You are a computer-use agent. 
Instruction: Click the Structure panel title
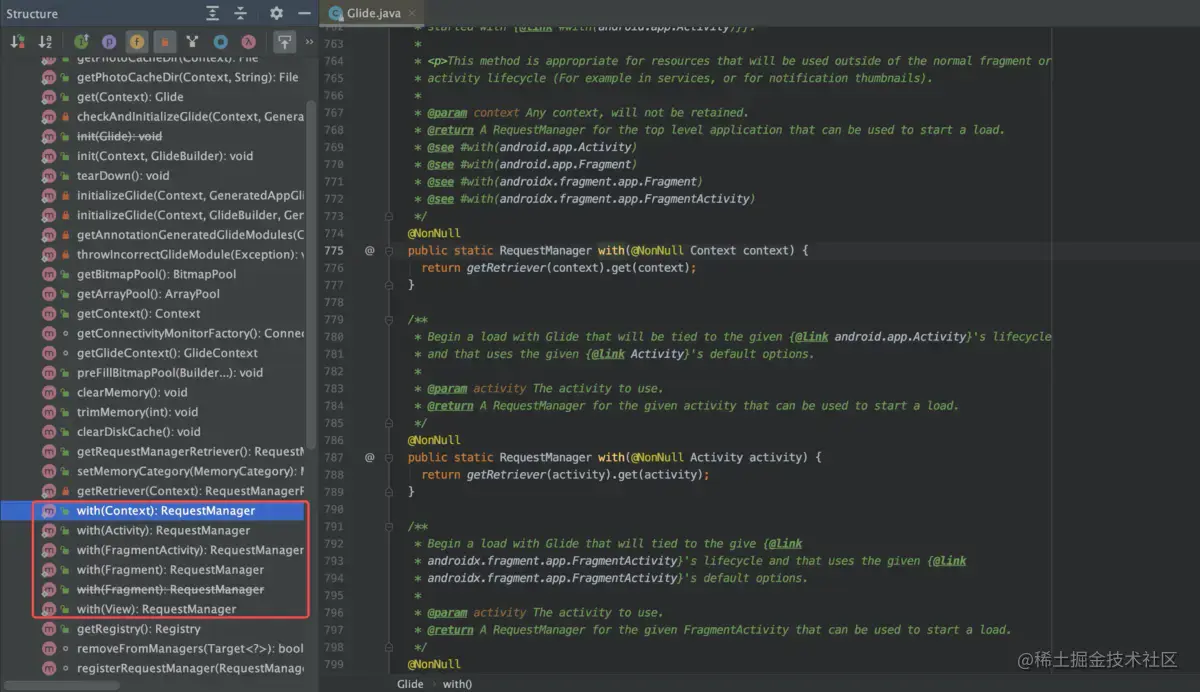pos(32,13)
